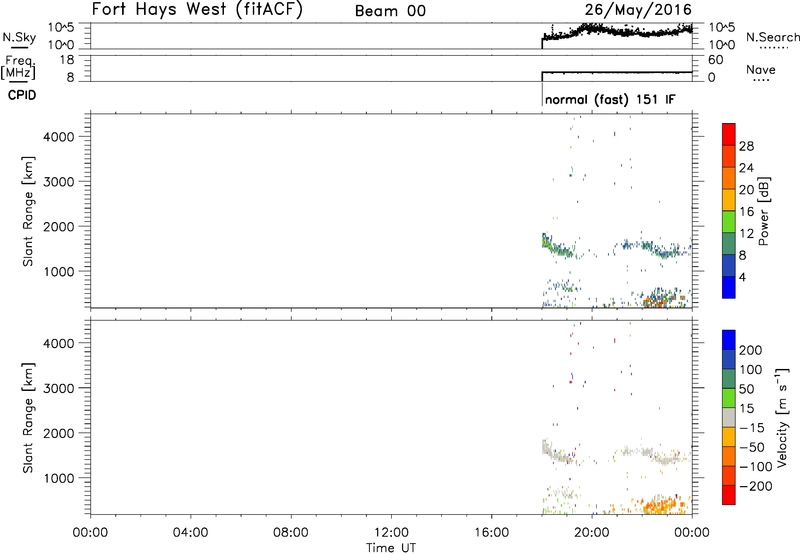Click the power panel 'Slant Range [km]' label
Image resolution: width=800 pixels, height=554 pixels.
point(28,211)
